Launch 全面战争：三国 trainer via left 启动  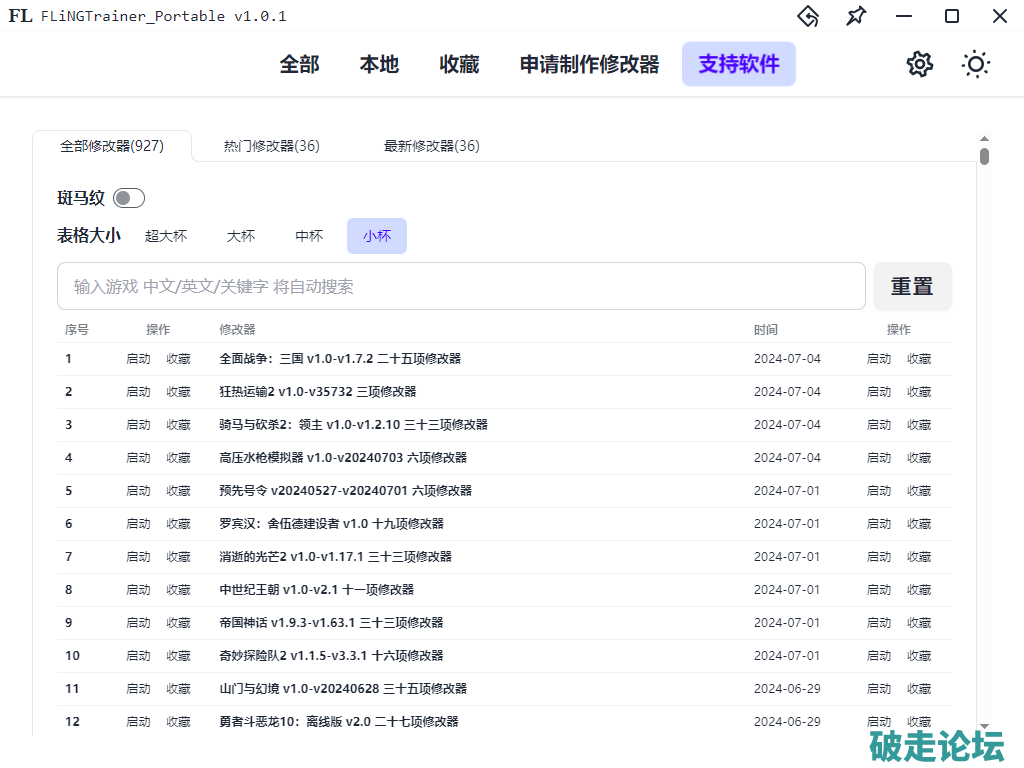point(138,359)
